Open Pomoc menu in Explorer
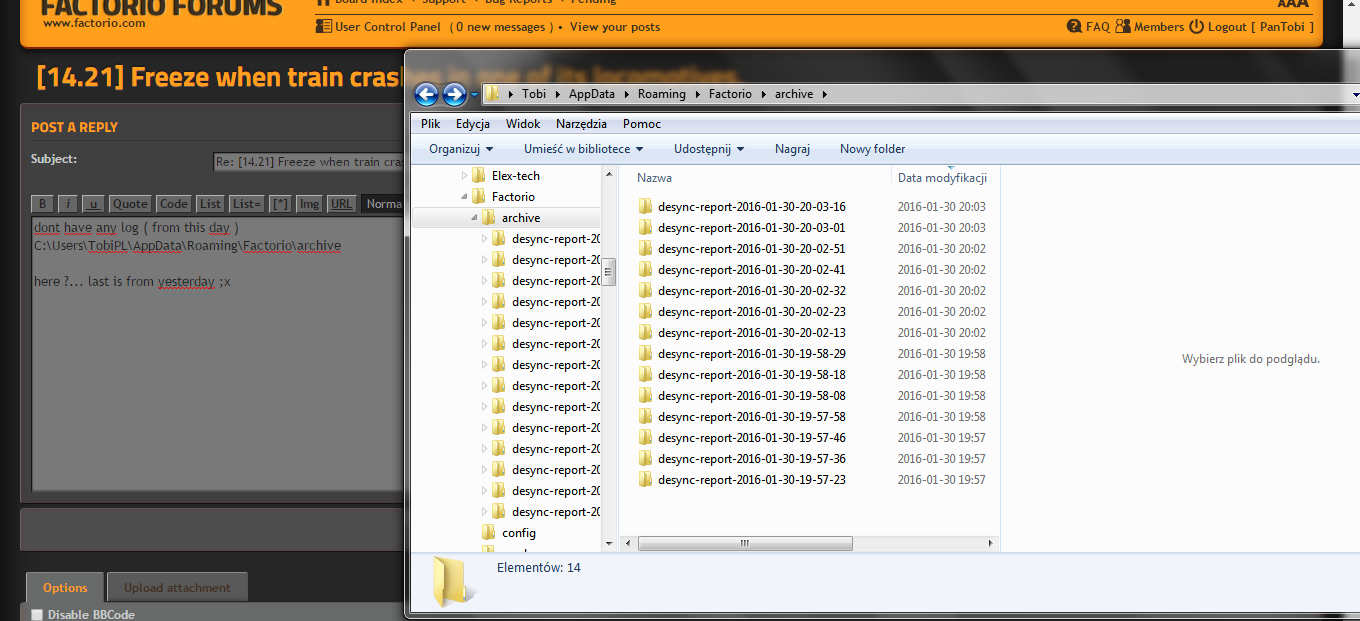This screenshot has width=1360, height=621. (642, 124)
